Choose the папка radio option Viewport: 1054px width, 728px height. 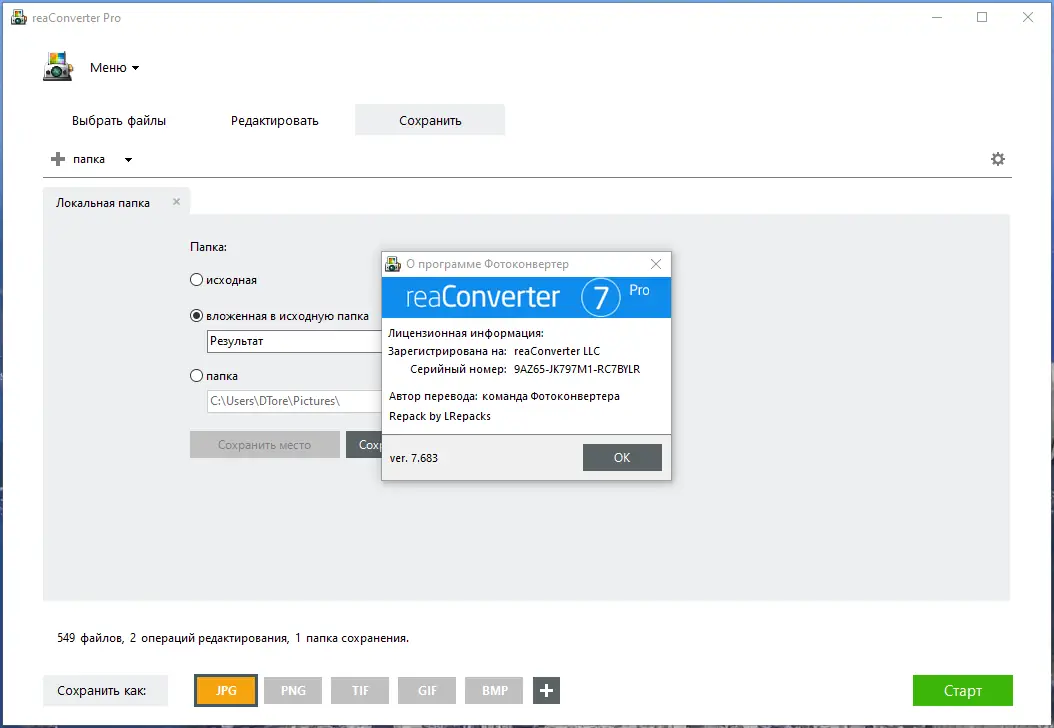point(196,375)
